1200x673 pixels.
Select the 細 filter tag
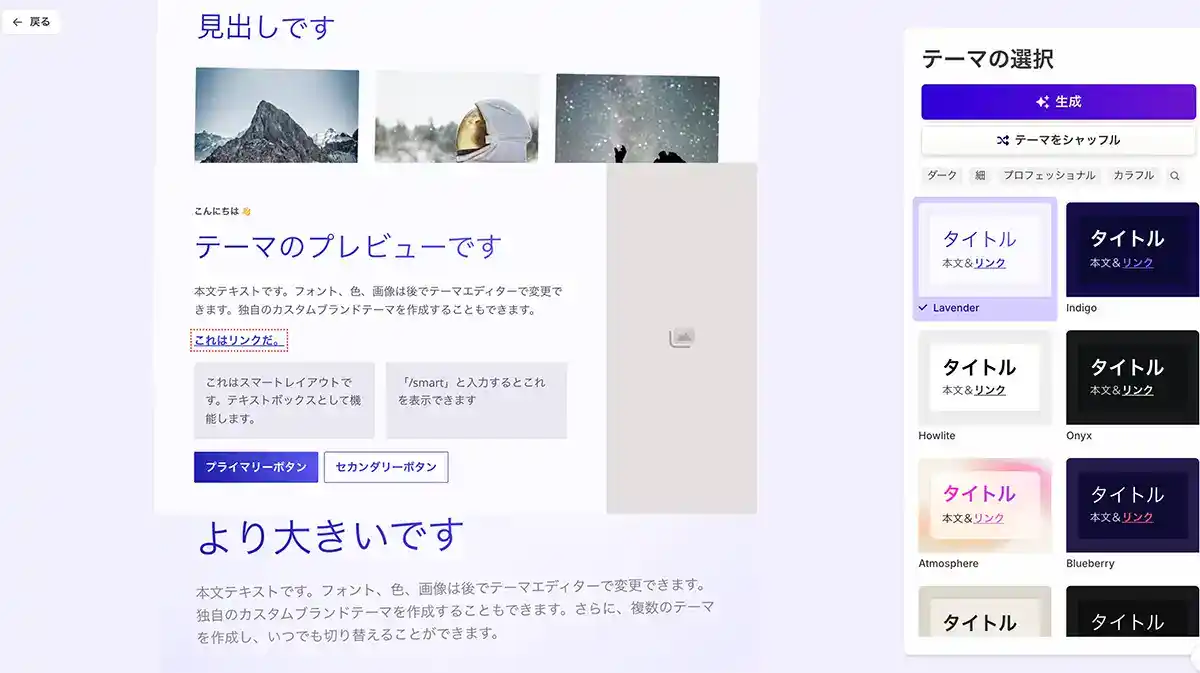coord(980,175)
